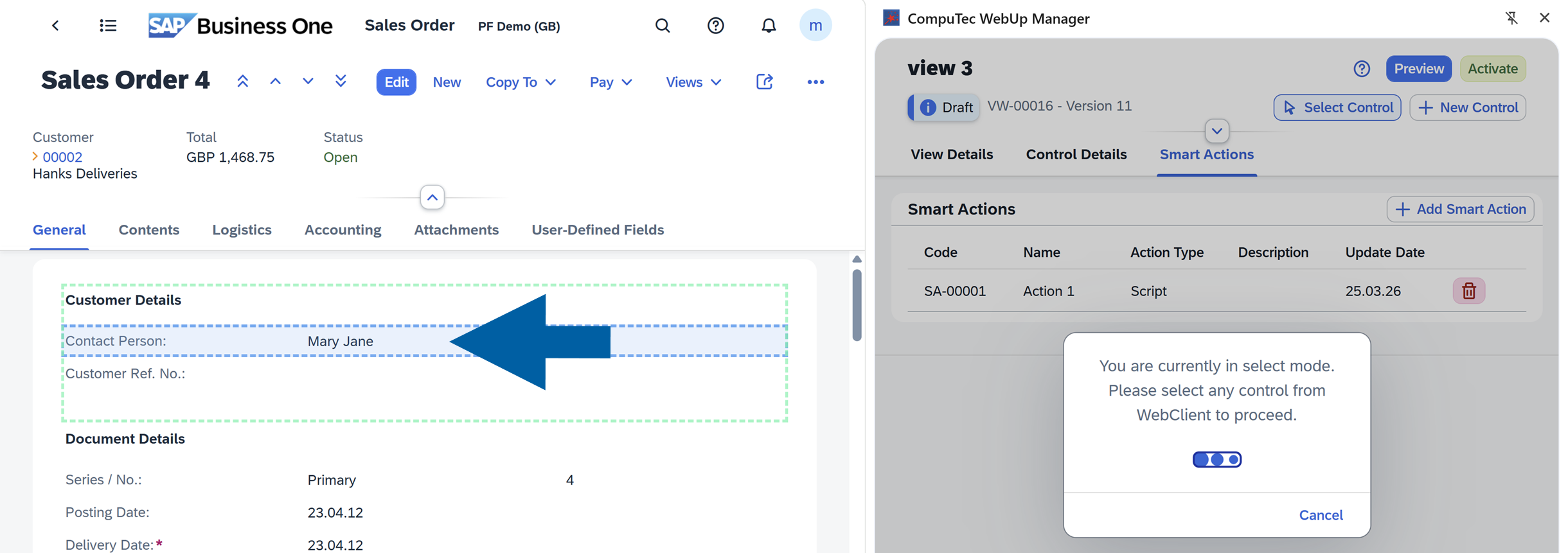The height and width of the screenshot is (553, 1568).
Task: Click the Edit button
Action: (x=396, y=82)
